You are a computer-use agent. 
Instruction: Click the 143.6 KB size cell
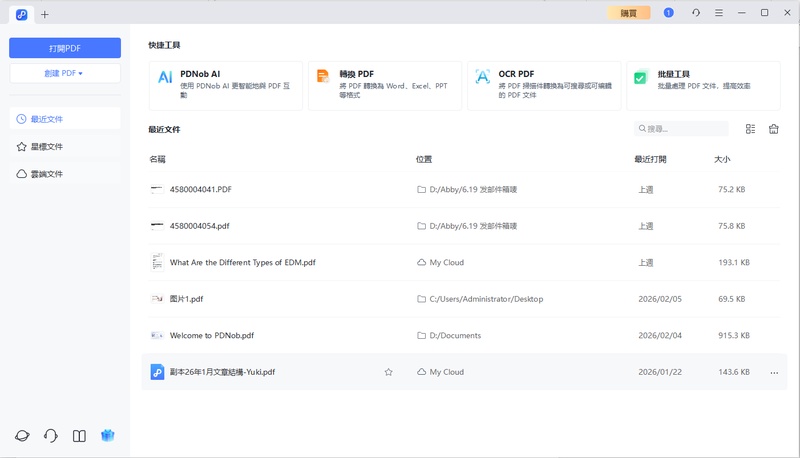click(734, 372)
